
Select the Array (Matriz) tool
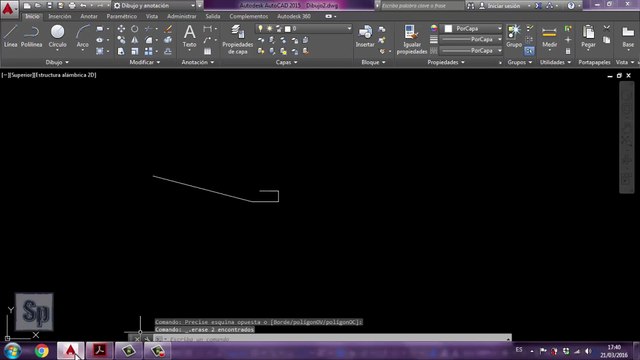(x=149, y=51)
